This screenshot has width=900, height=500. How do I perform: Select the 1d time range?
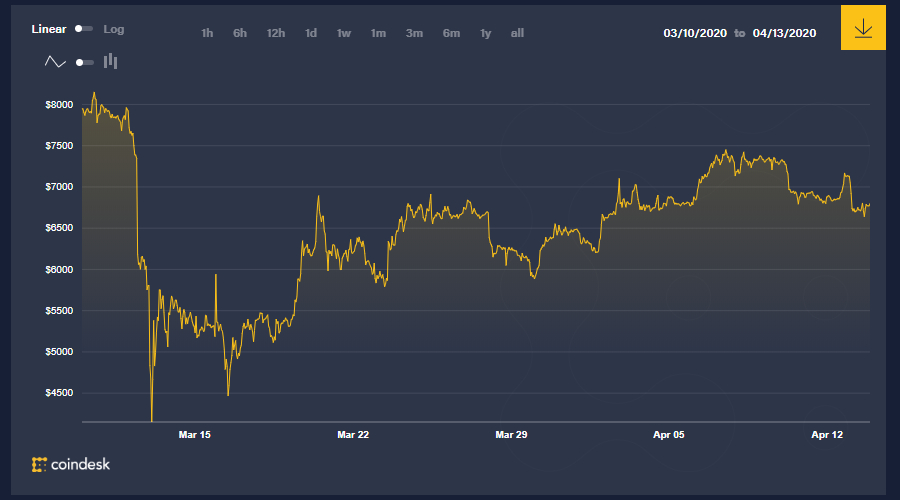[x=311, y=34]
